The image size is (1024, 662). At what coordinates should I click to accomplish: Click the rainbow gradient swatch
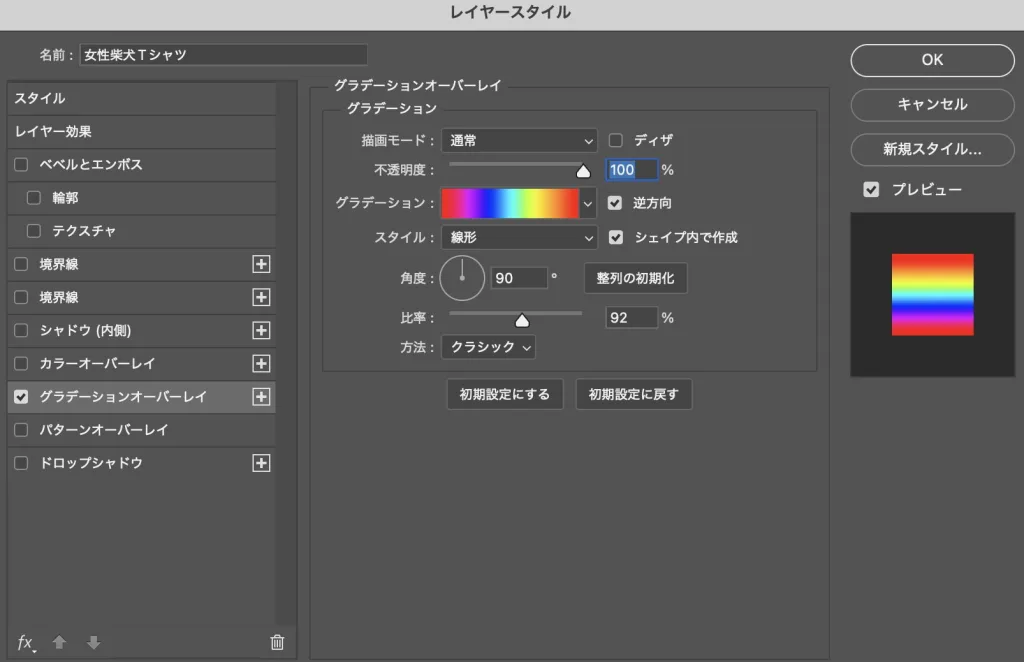(x=510, y=203)
